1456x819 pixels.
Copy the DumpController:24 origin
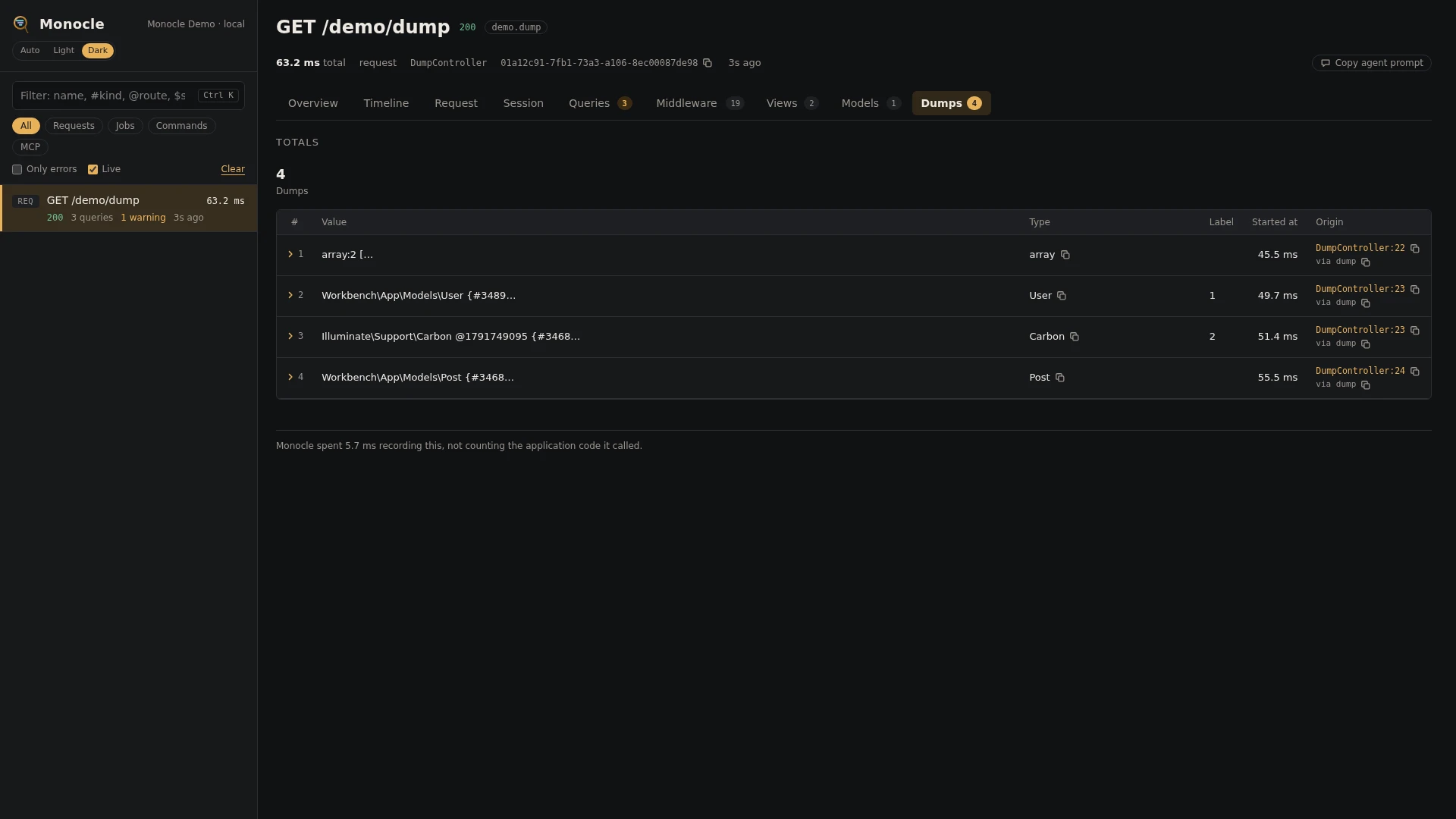[x=1415, y=372]
